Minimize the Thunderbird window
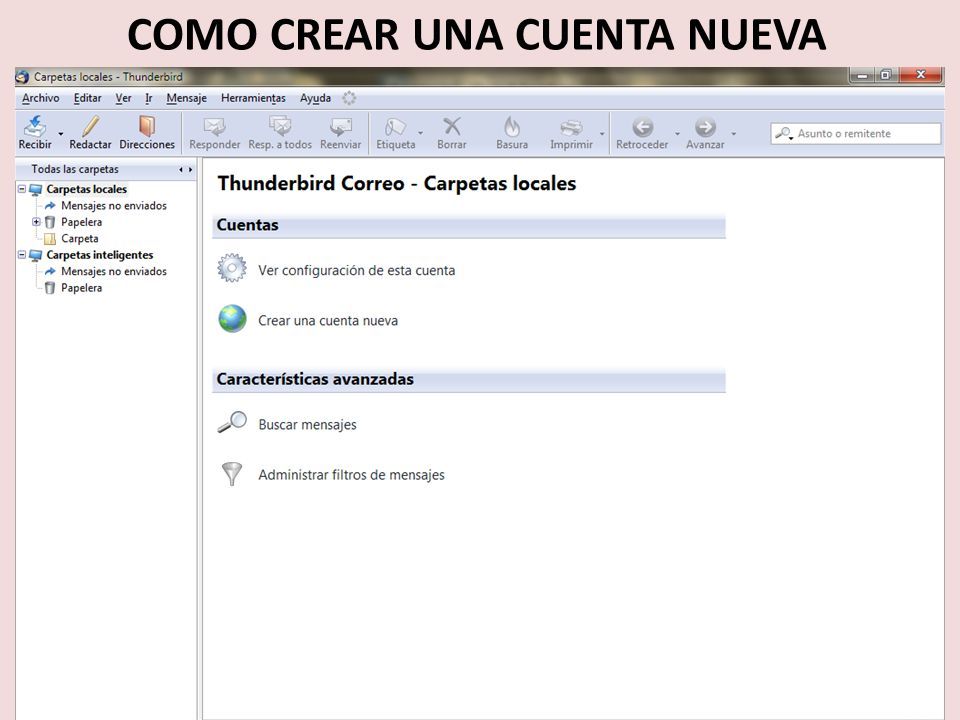Viewport: 960px width, 720px height. 862,75
